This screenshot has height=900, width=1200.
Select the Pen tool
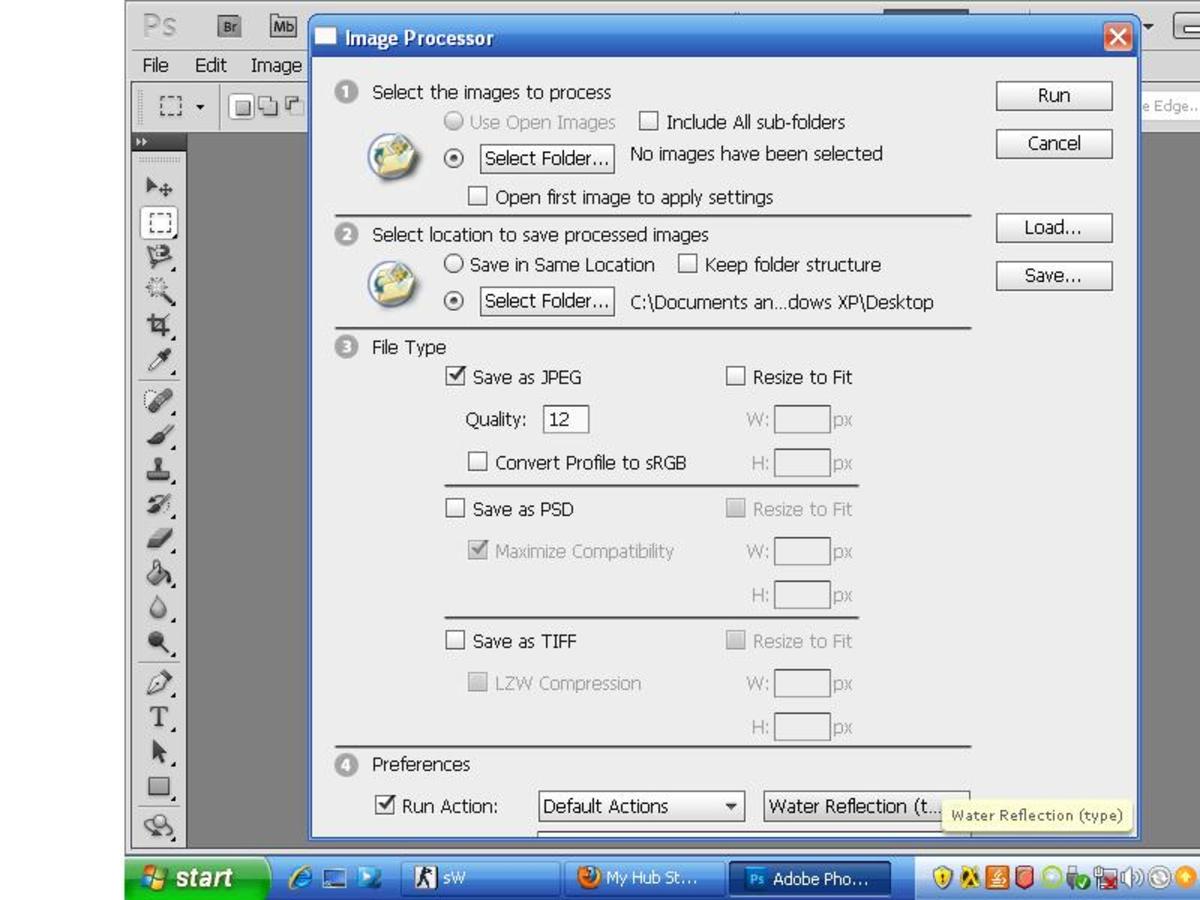[159, 683]
